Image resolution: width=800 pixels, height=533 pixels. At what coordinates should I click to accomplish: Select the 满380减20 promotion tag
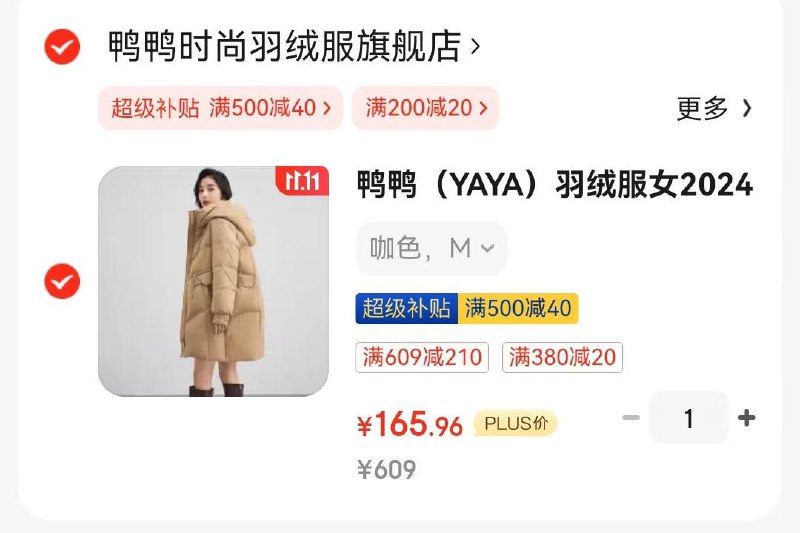click(562, 357)
